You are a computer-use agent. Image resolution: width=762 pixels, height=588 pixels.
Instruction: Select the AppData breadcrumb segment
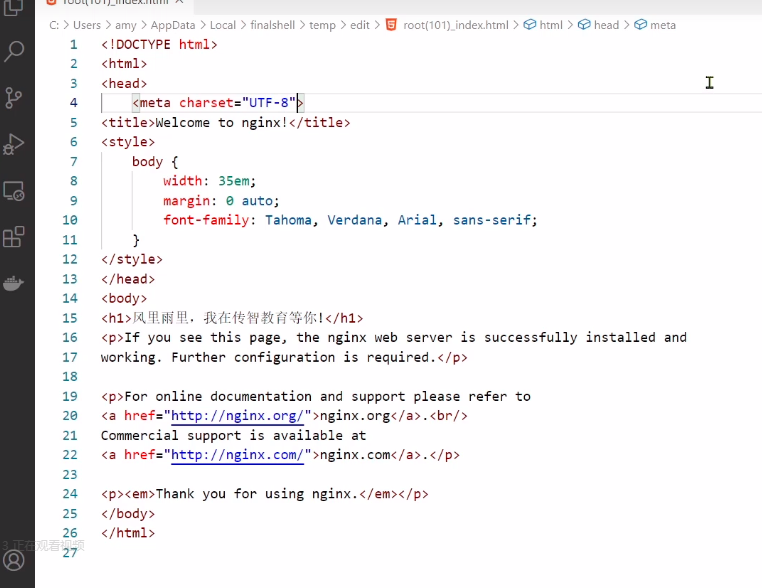click(x=173, y=25)
